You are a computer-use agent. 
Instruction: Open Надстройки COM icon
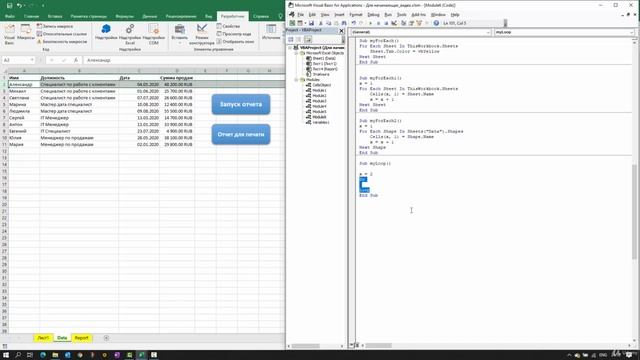pos(153,34)
